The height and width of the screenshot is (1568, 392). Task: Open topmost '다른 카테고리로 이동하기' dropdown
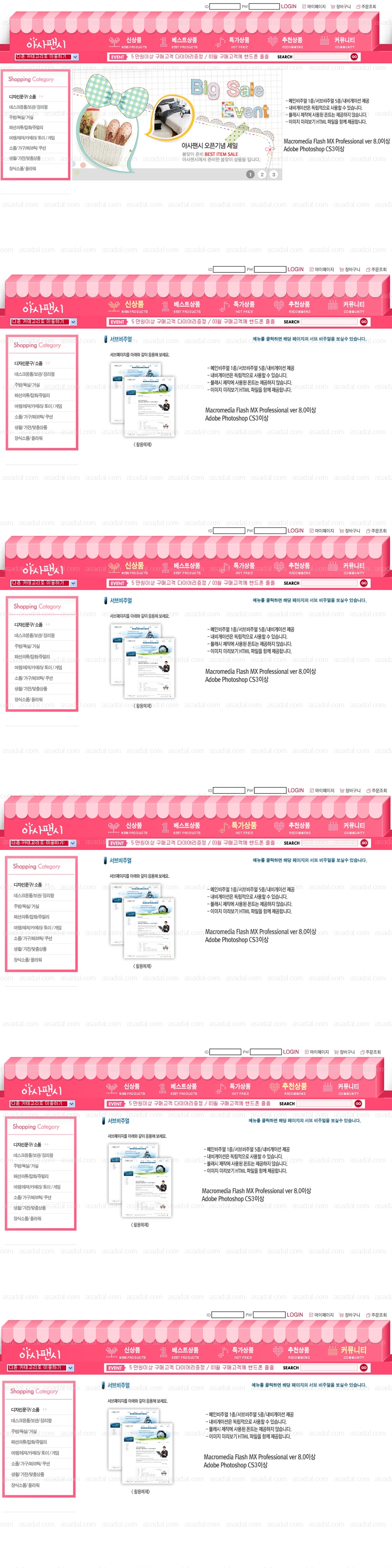(46, 57)
